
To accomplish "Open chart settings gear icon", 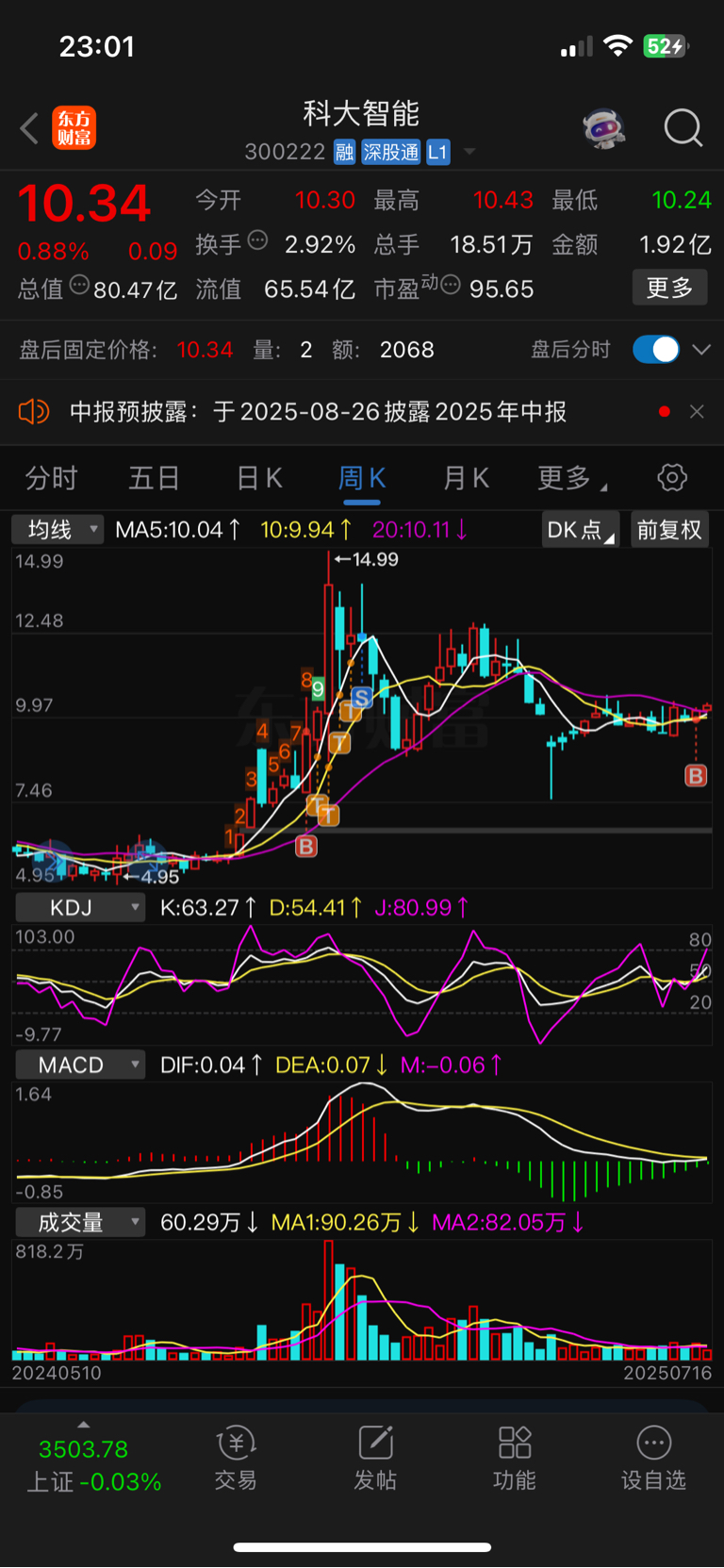I will tap(672, 477).
